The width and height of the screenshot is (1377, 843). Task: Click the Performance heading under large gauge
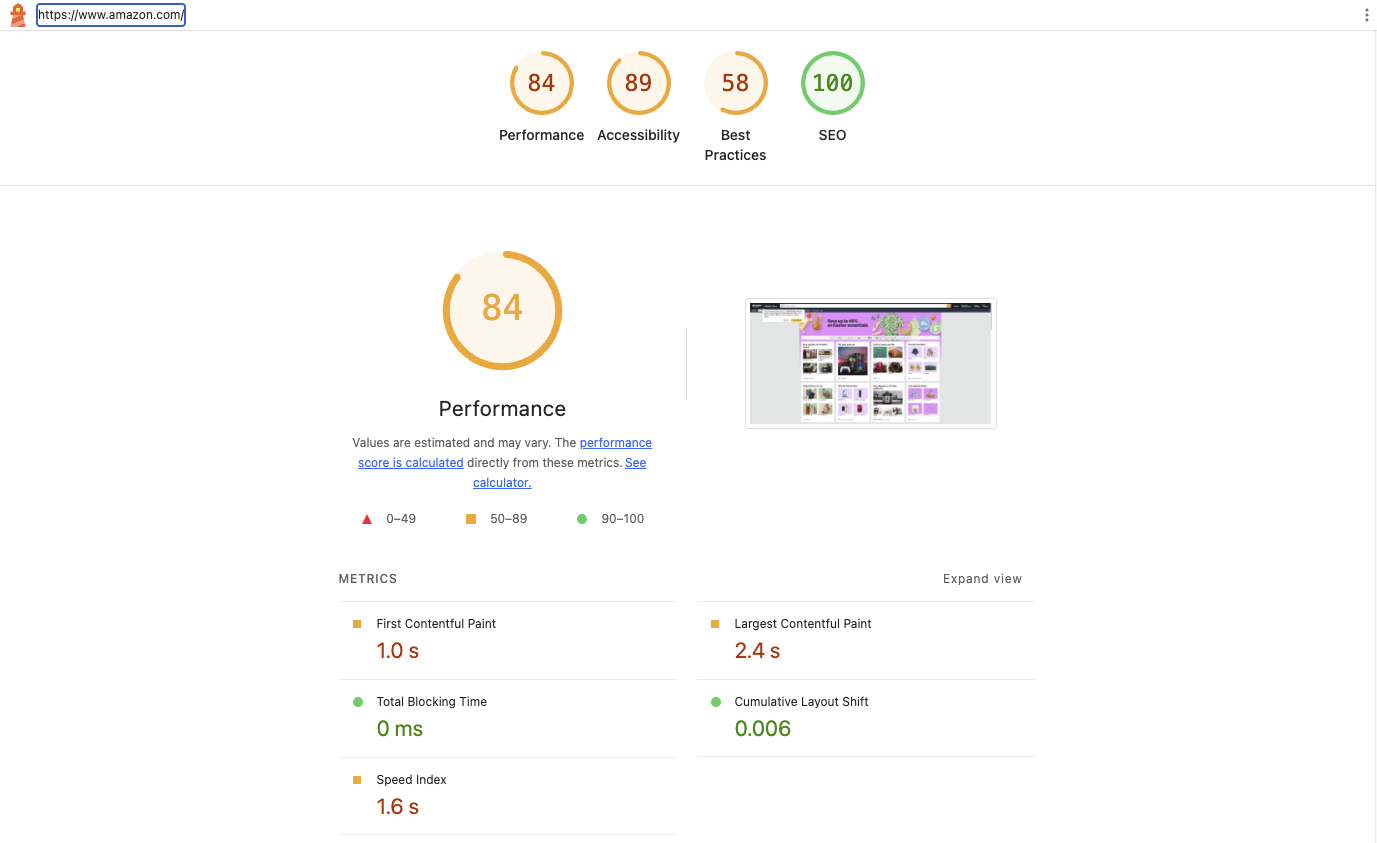point(502,409)
